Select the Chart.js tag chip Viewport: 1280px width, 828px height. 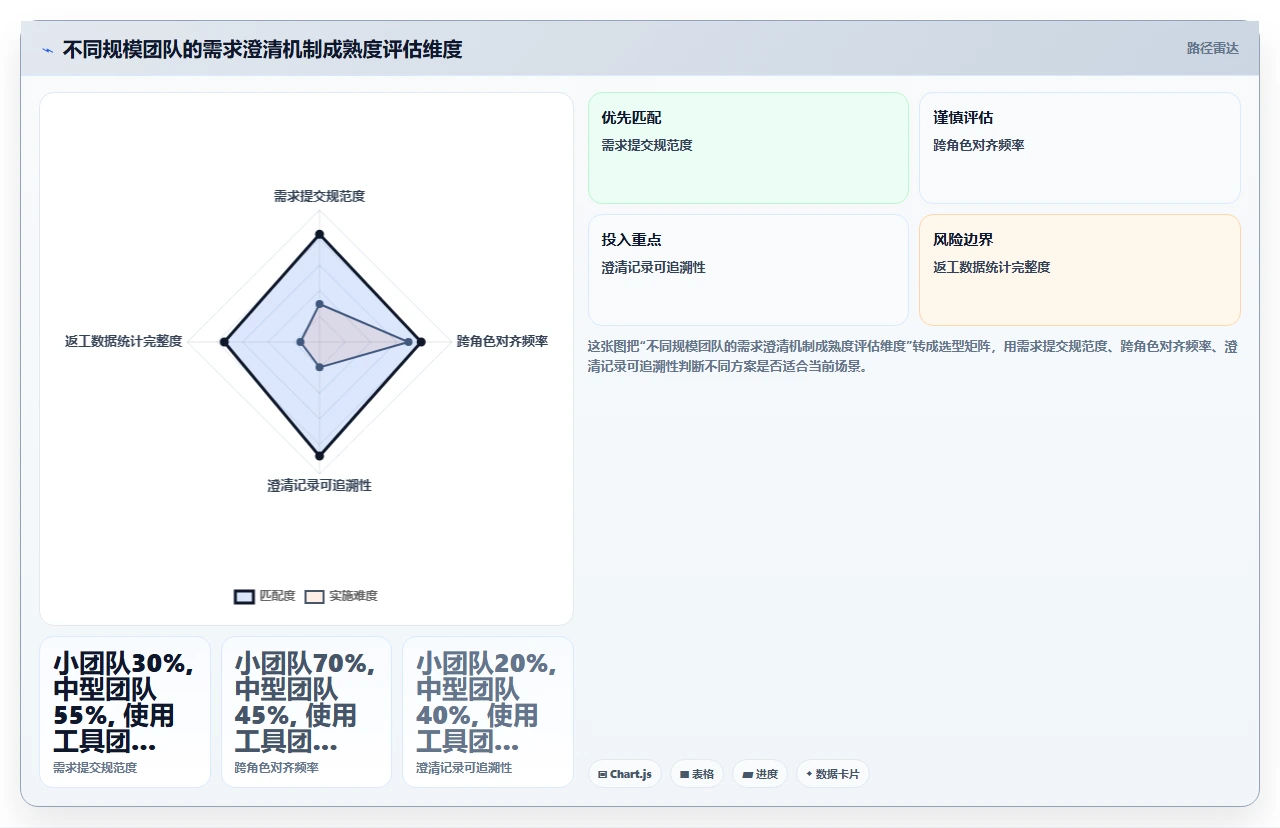(625, 774)
